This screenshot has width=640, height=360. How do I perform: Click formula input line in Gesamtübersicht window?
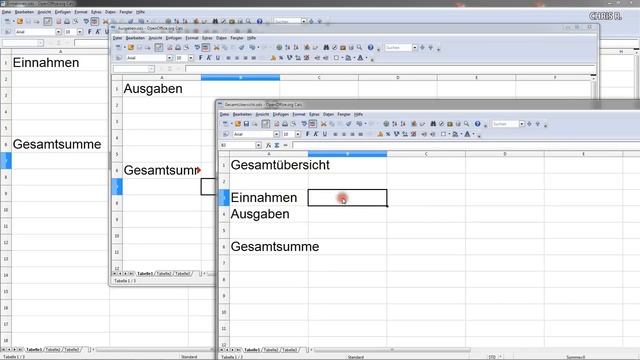[466, 145]
